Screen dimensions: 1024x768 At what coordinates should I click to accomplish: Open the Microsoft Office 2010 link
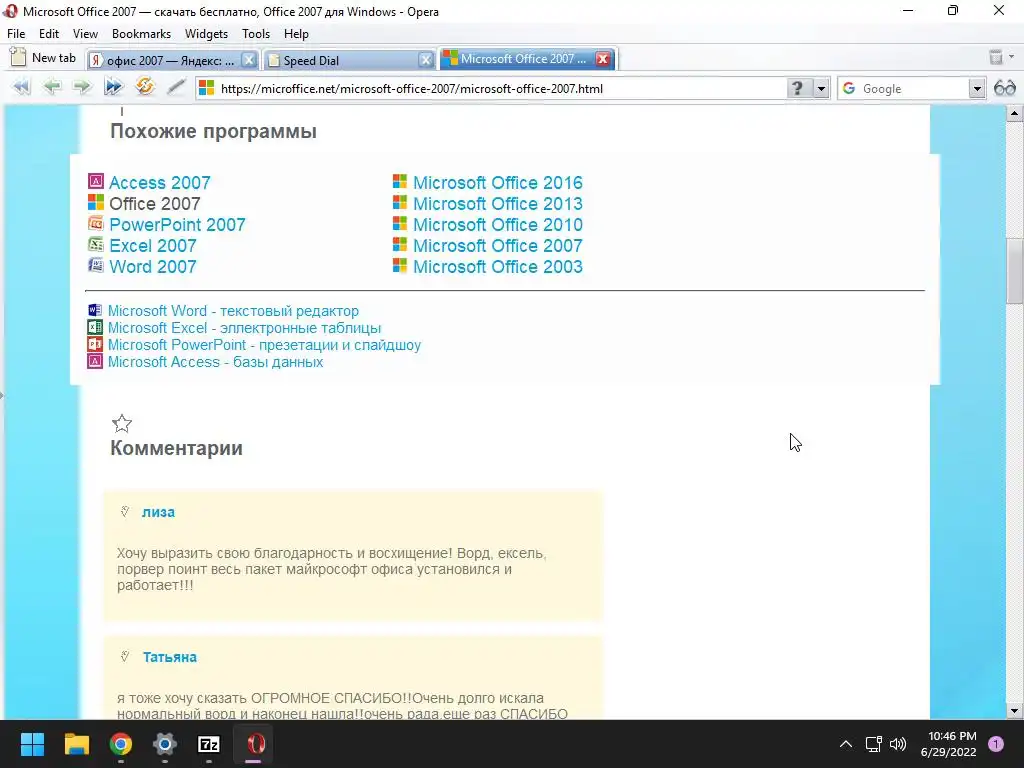(x=498, y=224)
